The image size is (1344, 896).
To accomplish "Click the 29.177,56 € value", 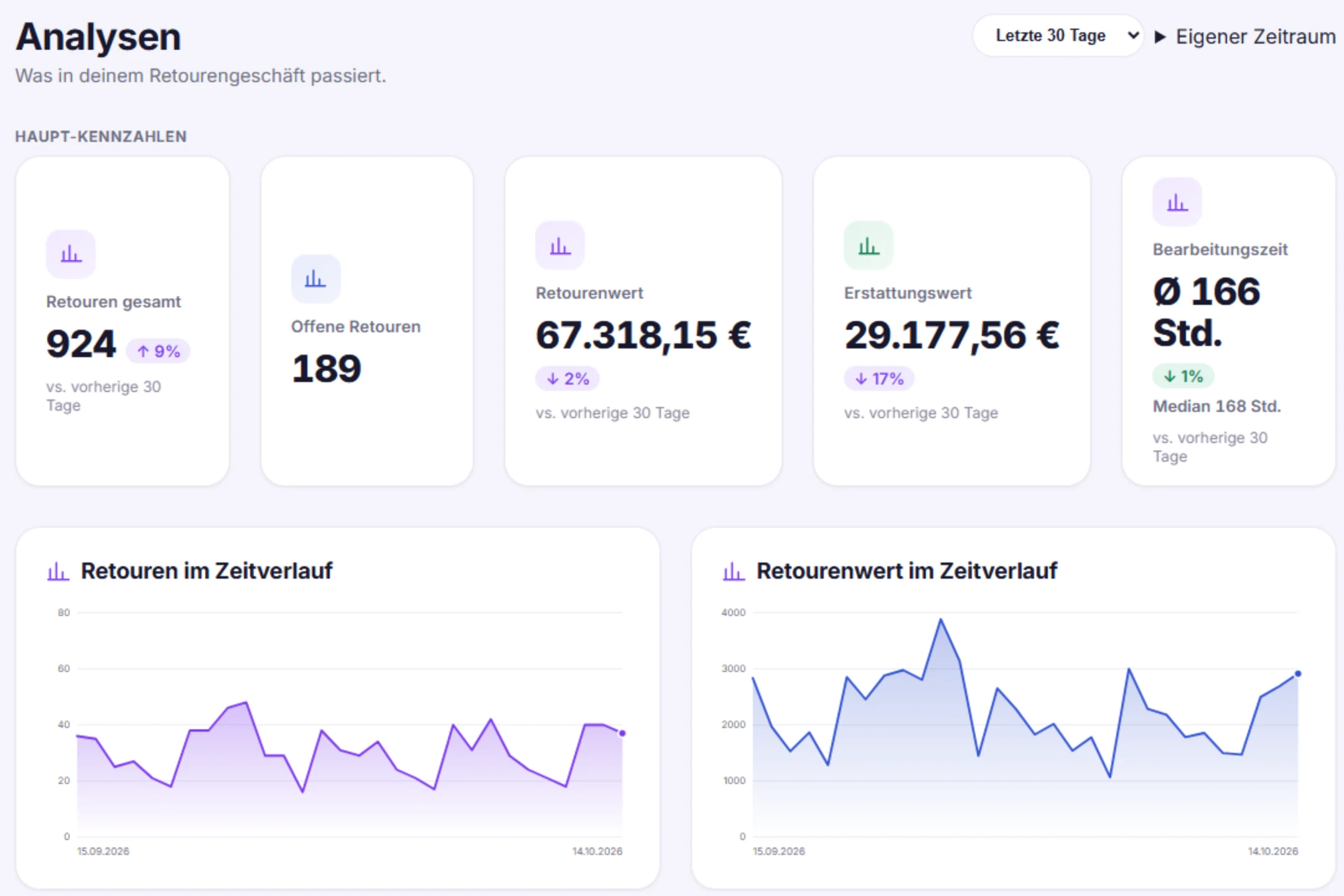I will pyautogui.click(x=952, y=335).
